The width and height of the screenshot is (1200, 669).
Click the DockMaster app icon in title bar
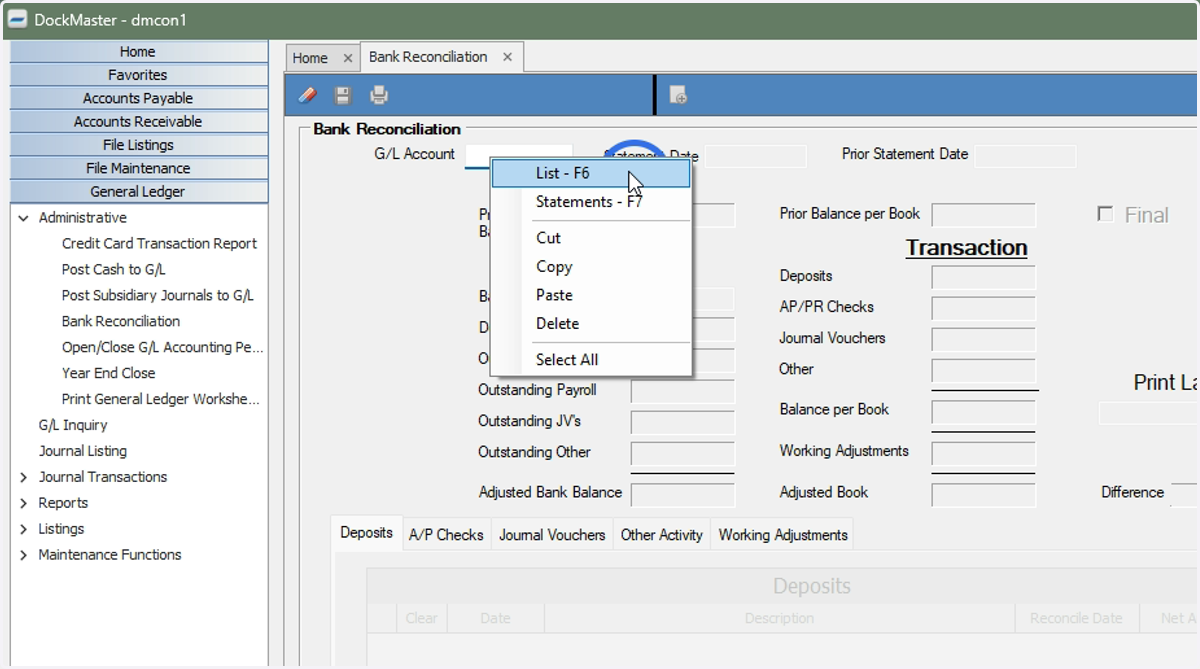point(17,20)
